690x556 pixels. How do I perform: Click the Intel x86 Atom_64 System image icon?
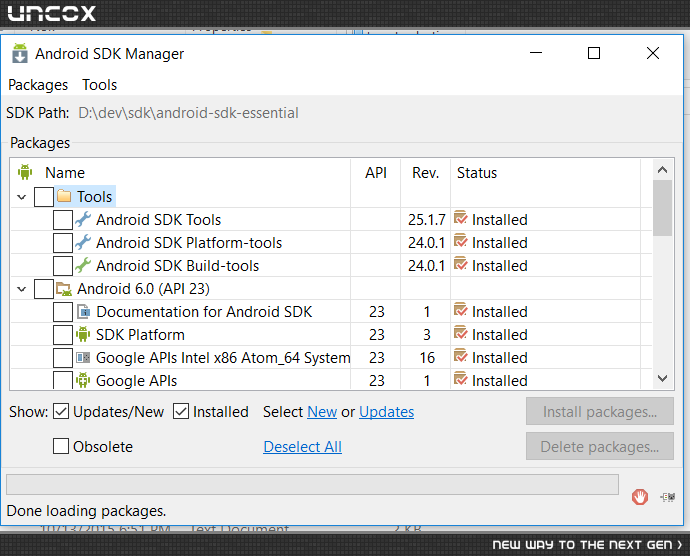tap(83, 357)
